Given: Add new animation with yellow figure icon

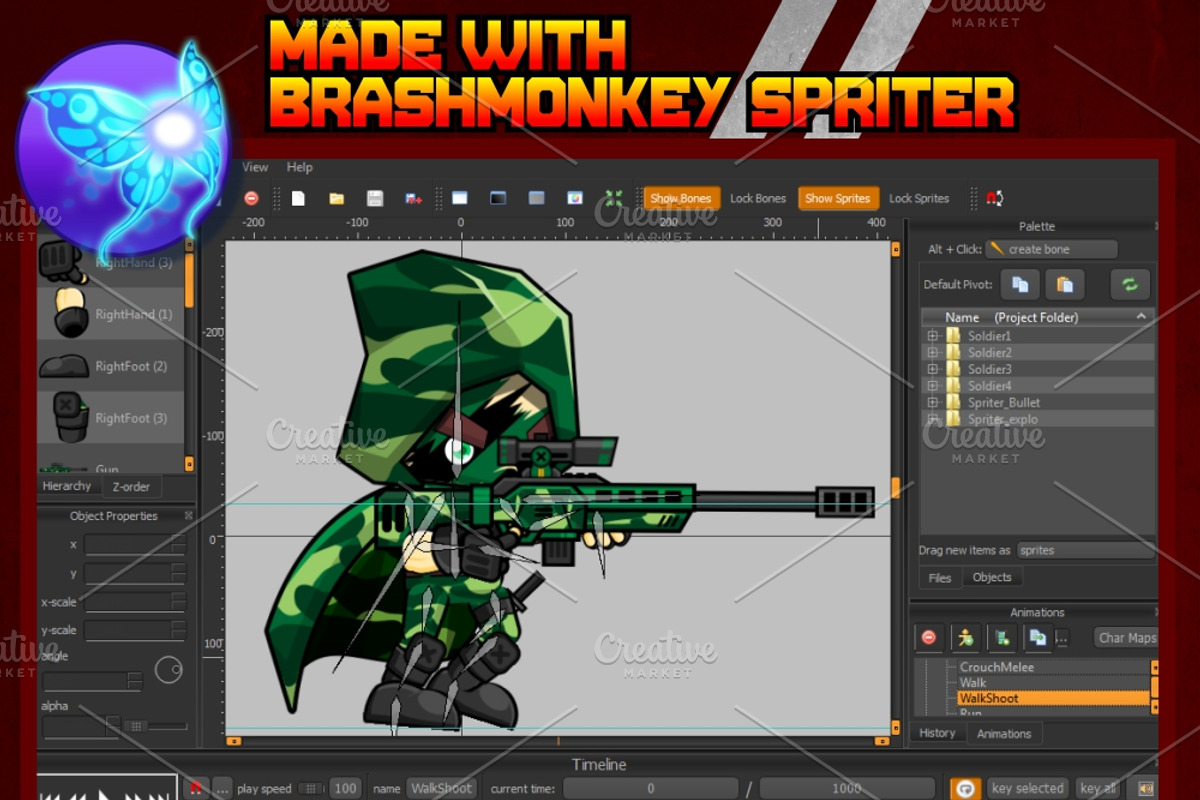Looking at the screenshot, I should tap(965, 637).
